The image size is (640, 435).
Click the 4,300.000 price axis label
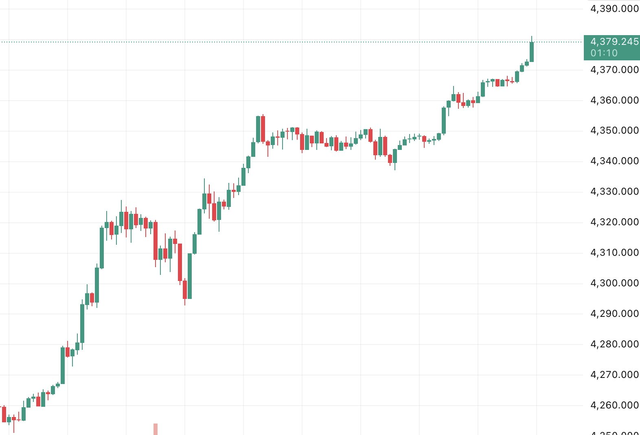[x=612, y=284]
